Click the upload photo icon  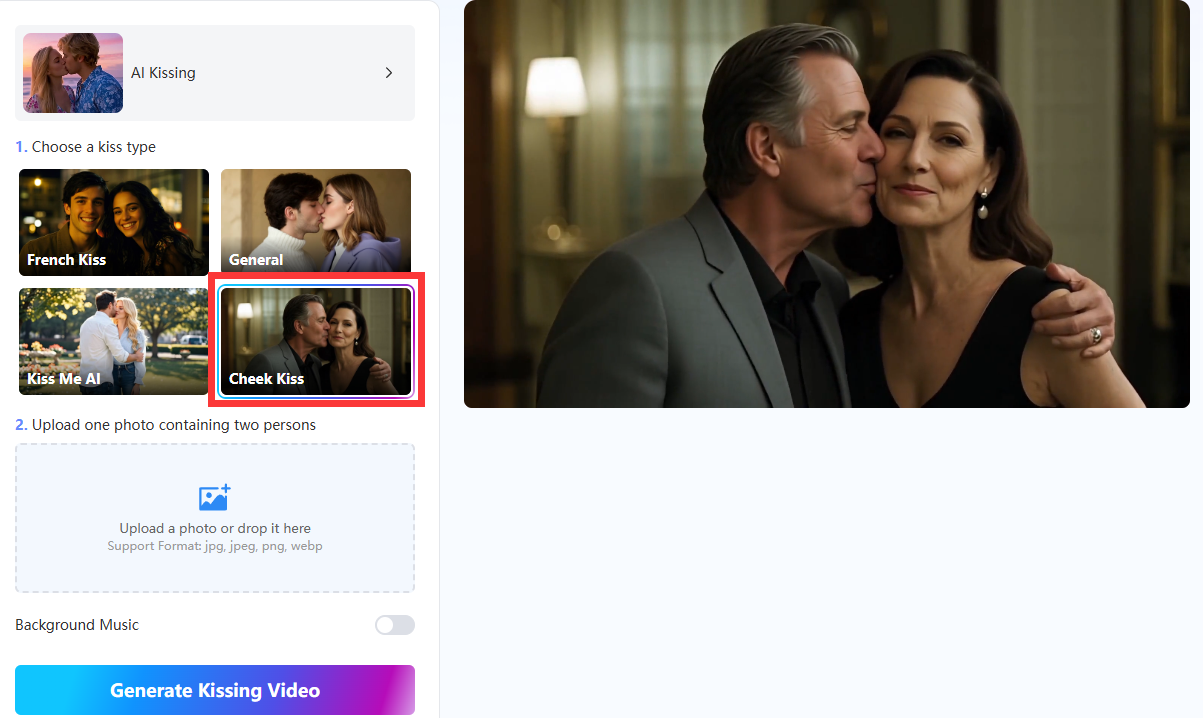[x=214, y=497]
